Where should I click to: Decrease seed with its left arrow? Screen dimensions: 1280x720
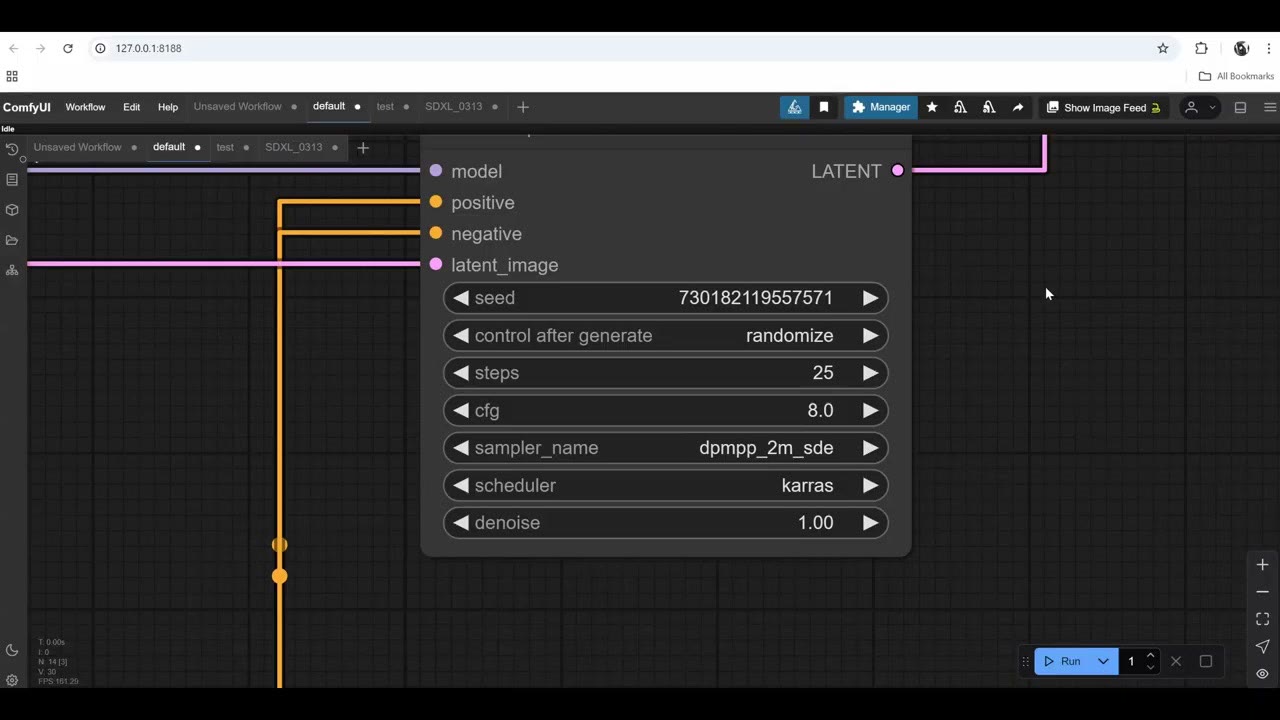pos(461,298)
